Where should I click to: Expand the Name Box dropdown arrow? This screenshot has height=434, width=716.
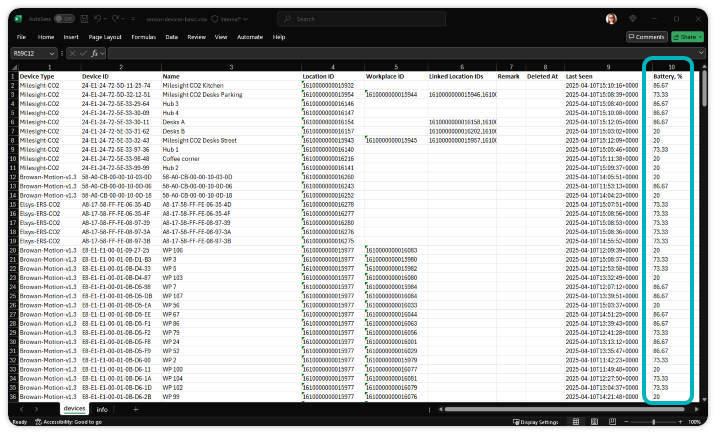click(52, 53)
